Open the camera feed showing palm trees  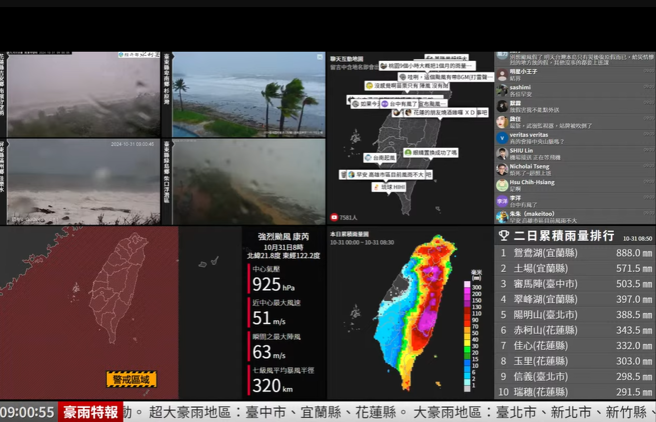[x=249, y=95]
